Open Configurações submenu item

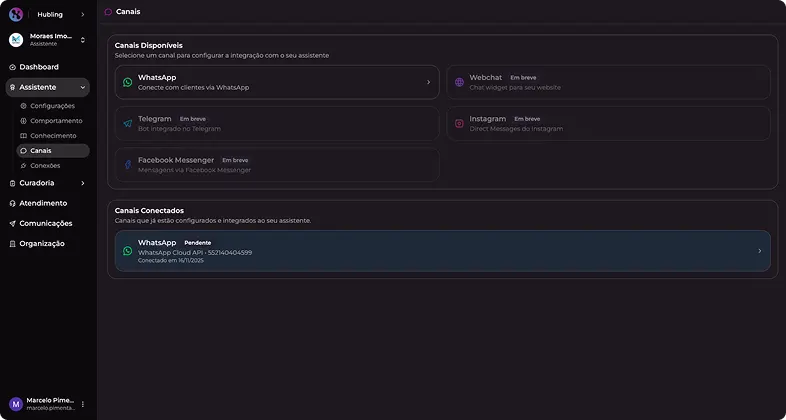coord(53,106)
